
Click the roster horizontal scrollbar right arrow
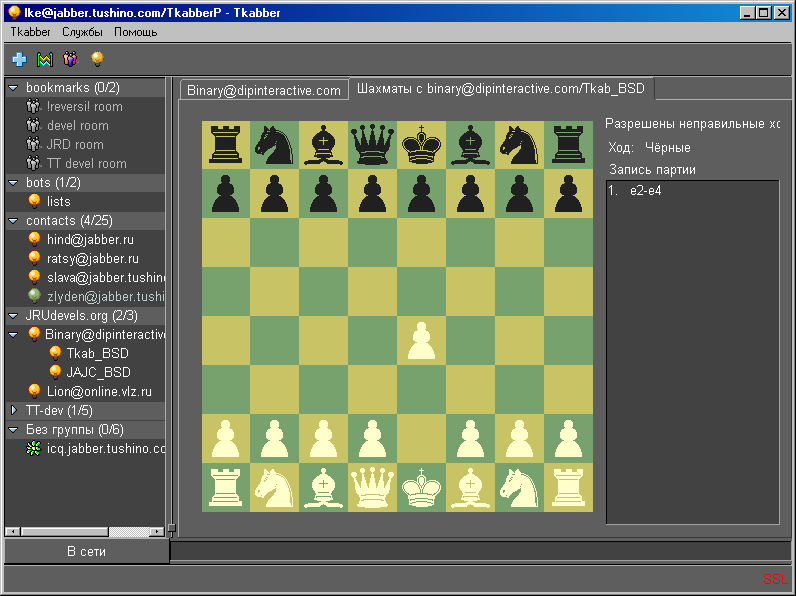[x=158, y=531]
